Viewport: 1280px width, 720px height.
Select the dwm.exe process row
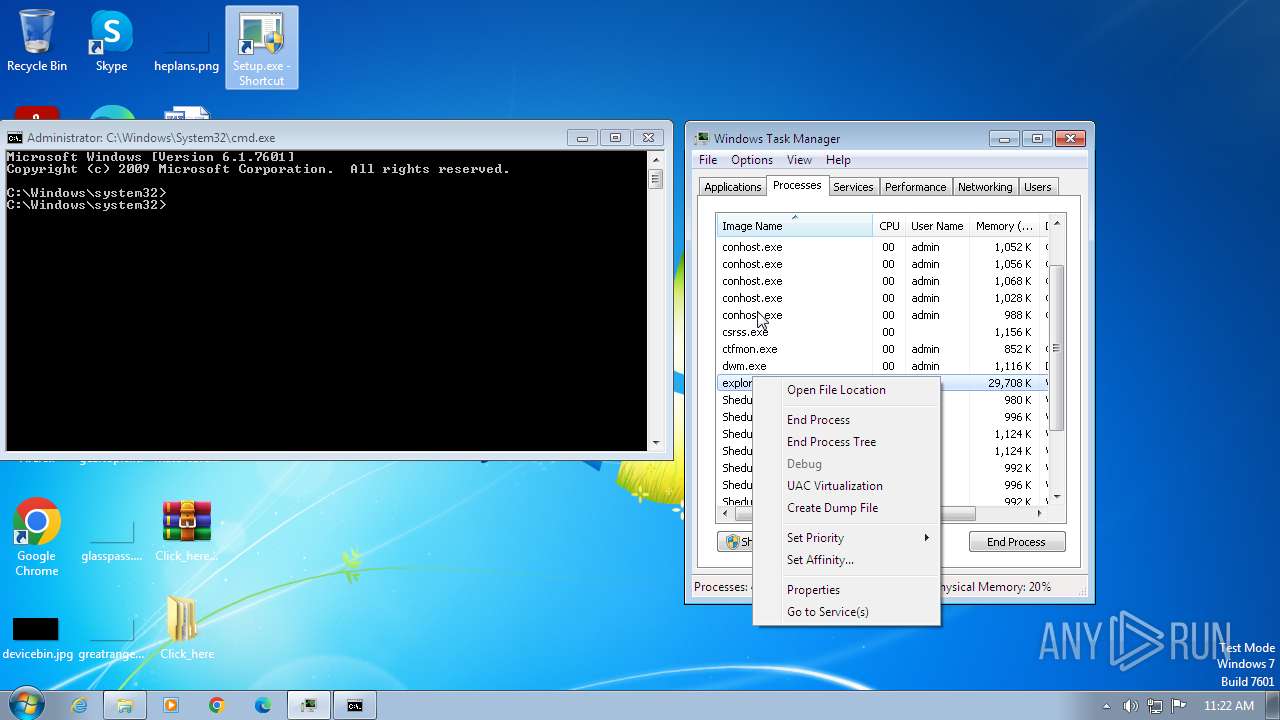click(x=881, y=366)
